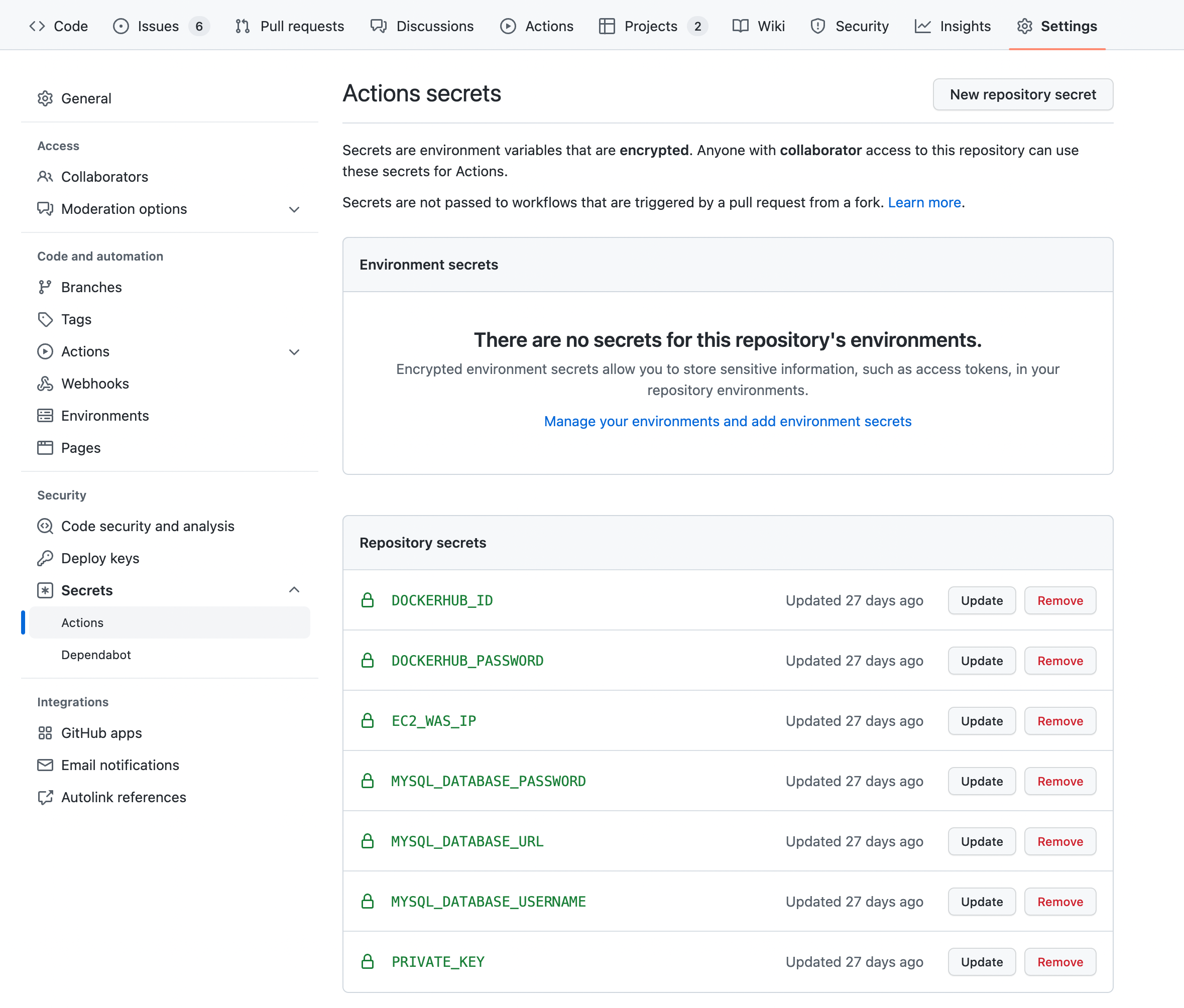Click New repository secret button

(1022, 94)
